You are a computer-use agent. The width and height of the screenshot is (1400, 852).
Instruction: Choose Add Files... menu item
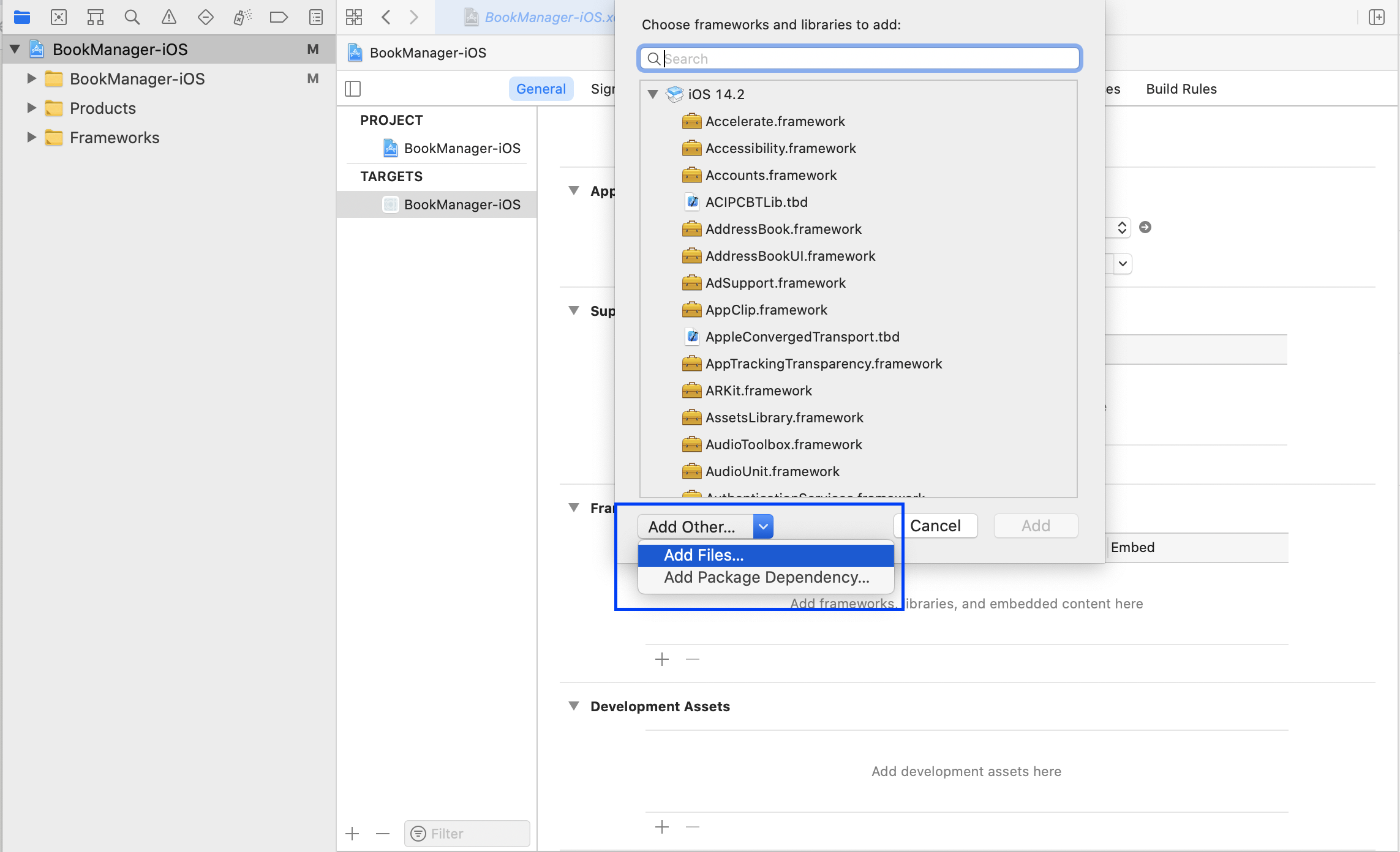click(704, 555)
